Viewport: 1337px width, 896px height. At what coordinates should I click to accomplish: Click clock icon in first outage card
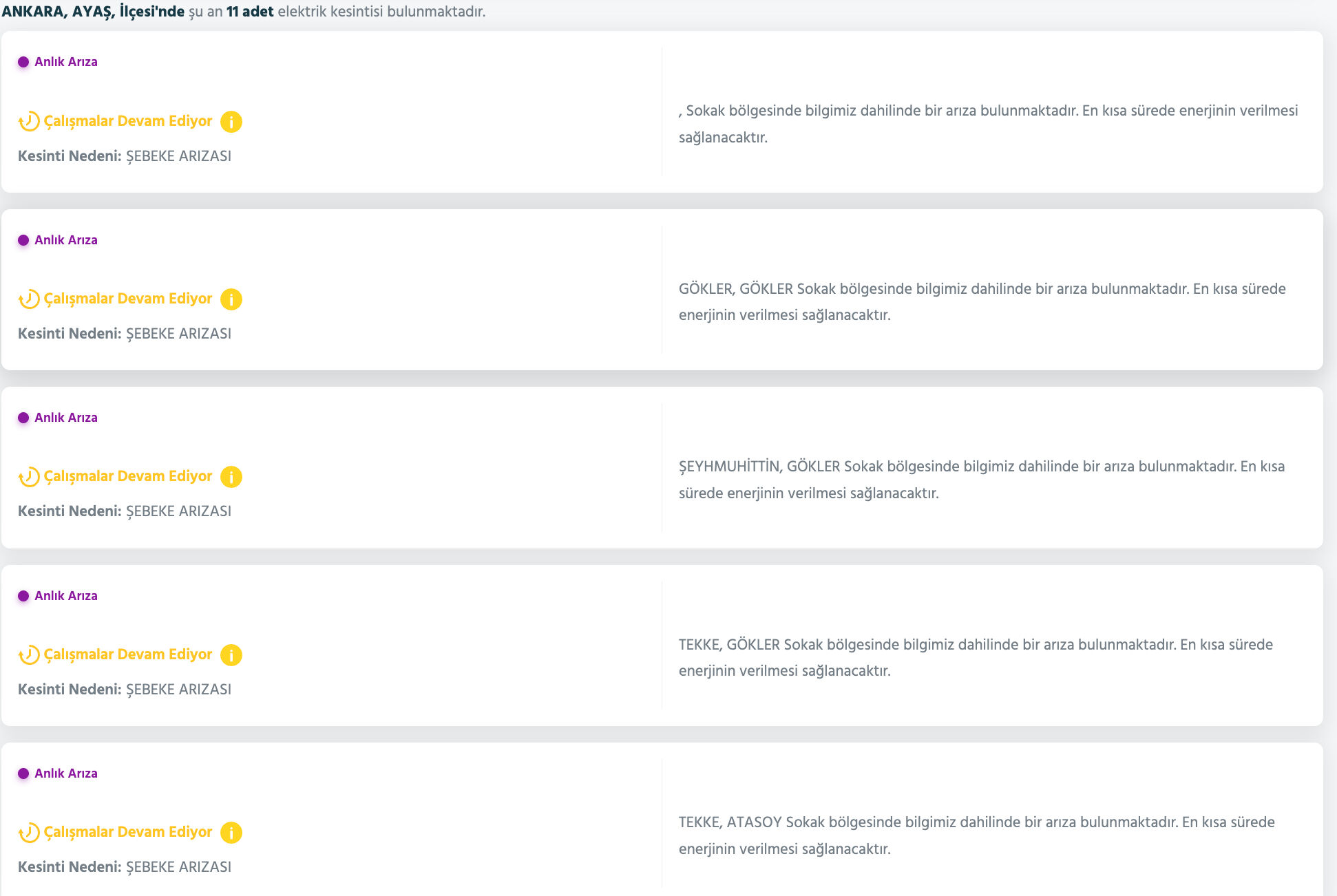tap(29, 122)
